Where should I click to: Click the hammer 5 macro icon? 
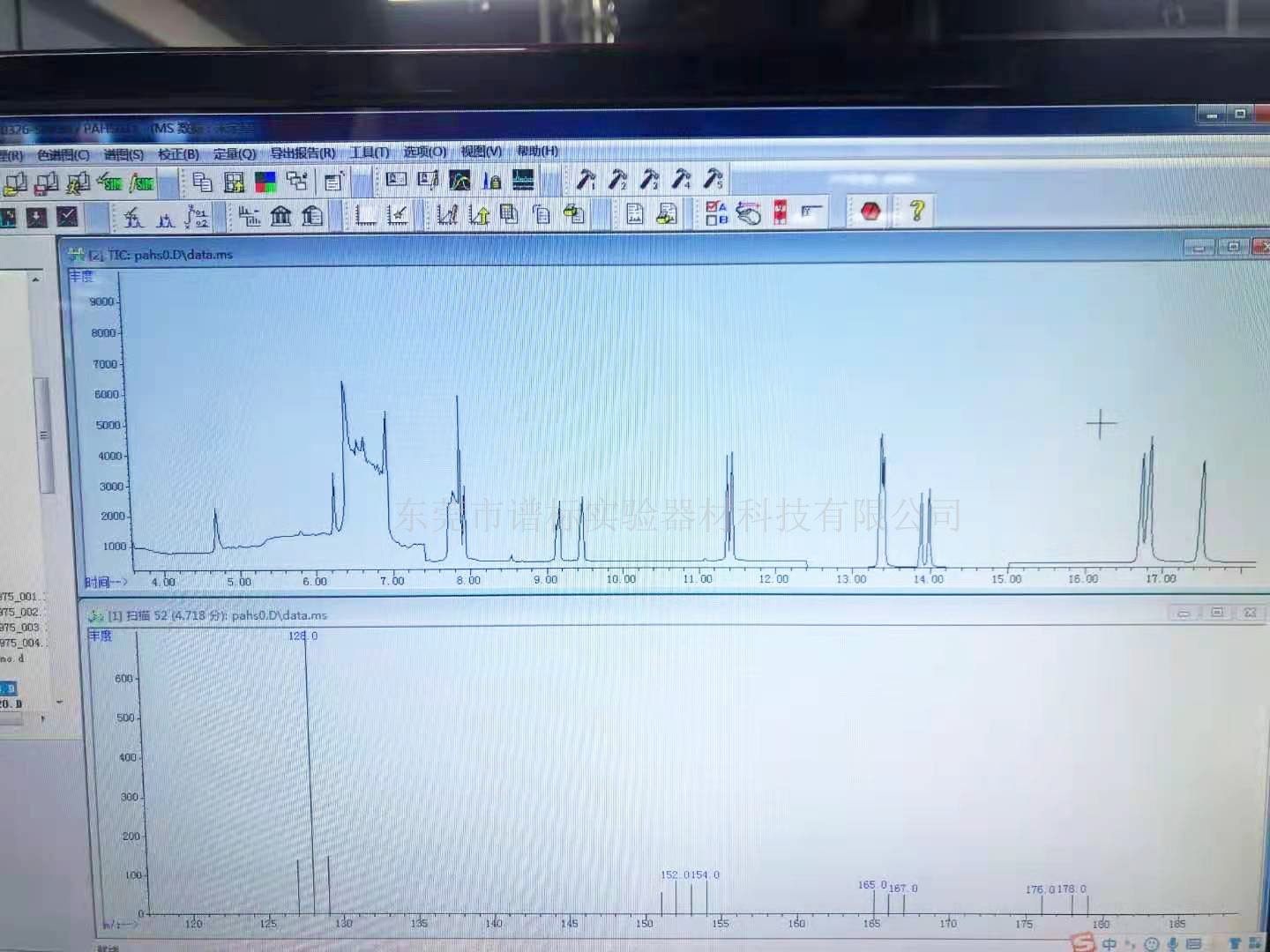pos(713,180)
